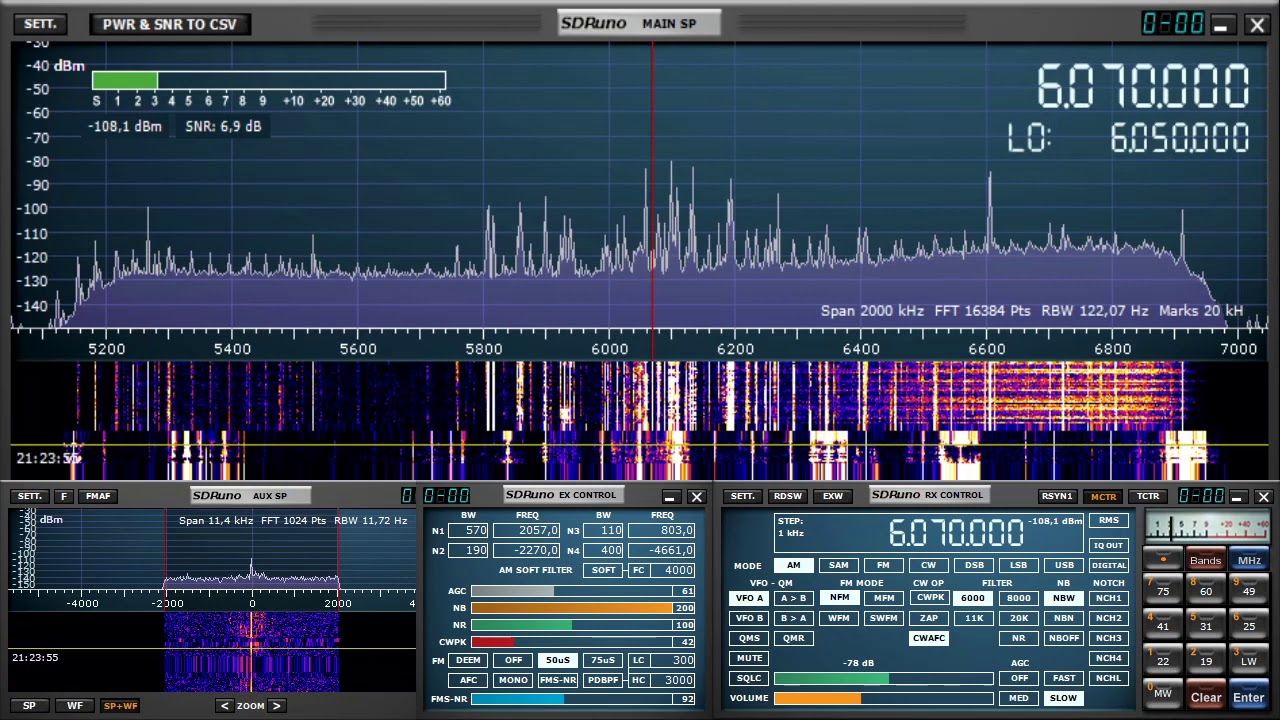Zoom in with the right arrow in AUX SP
The image size is (1280, 720).
[x=277, y=706]
